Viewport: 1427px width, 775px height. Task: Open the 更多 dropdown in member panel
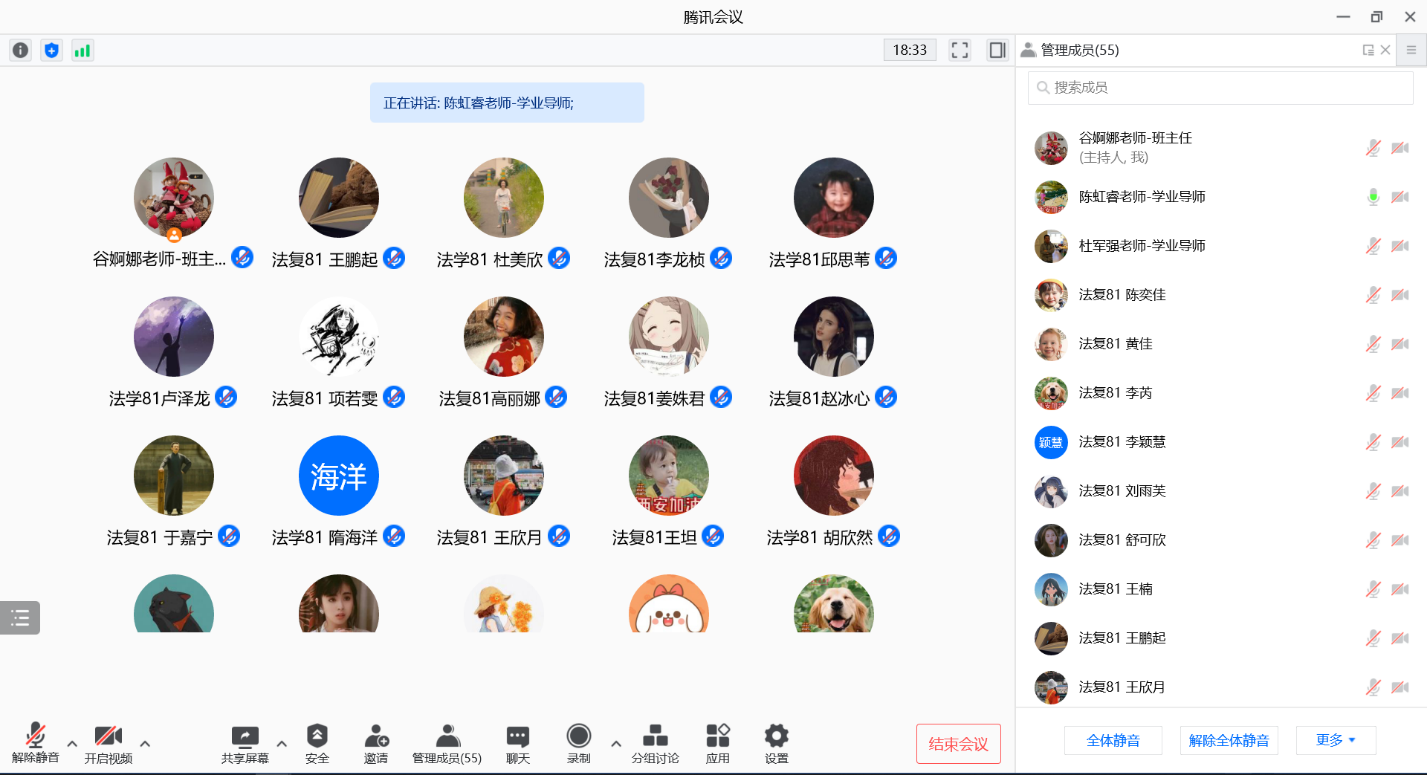(1336, 740)
